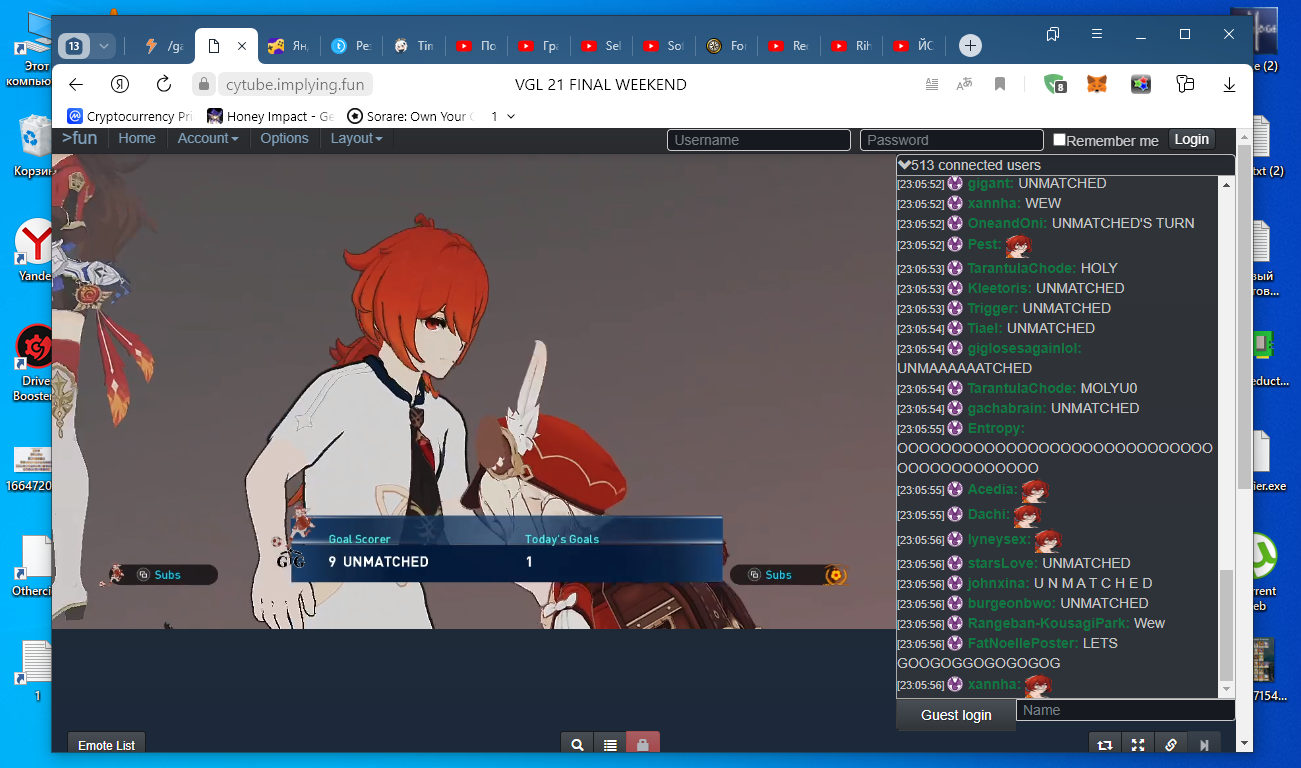The image size is (1301, 768).
Task: Open the Recycle Bin on the desktop
Action: click(33, 145)
